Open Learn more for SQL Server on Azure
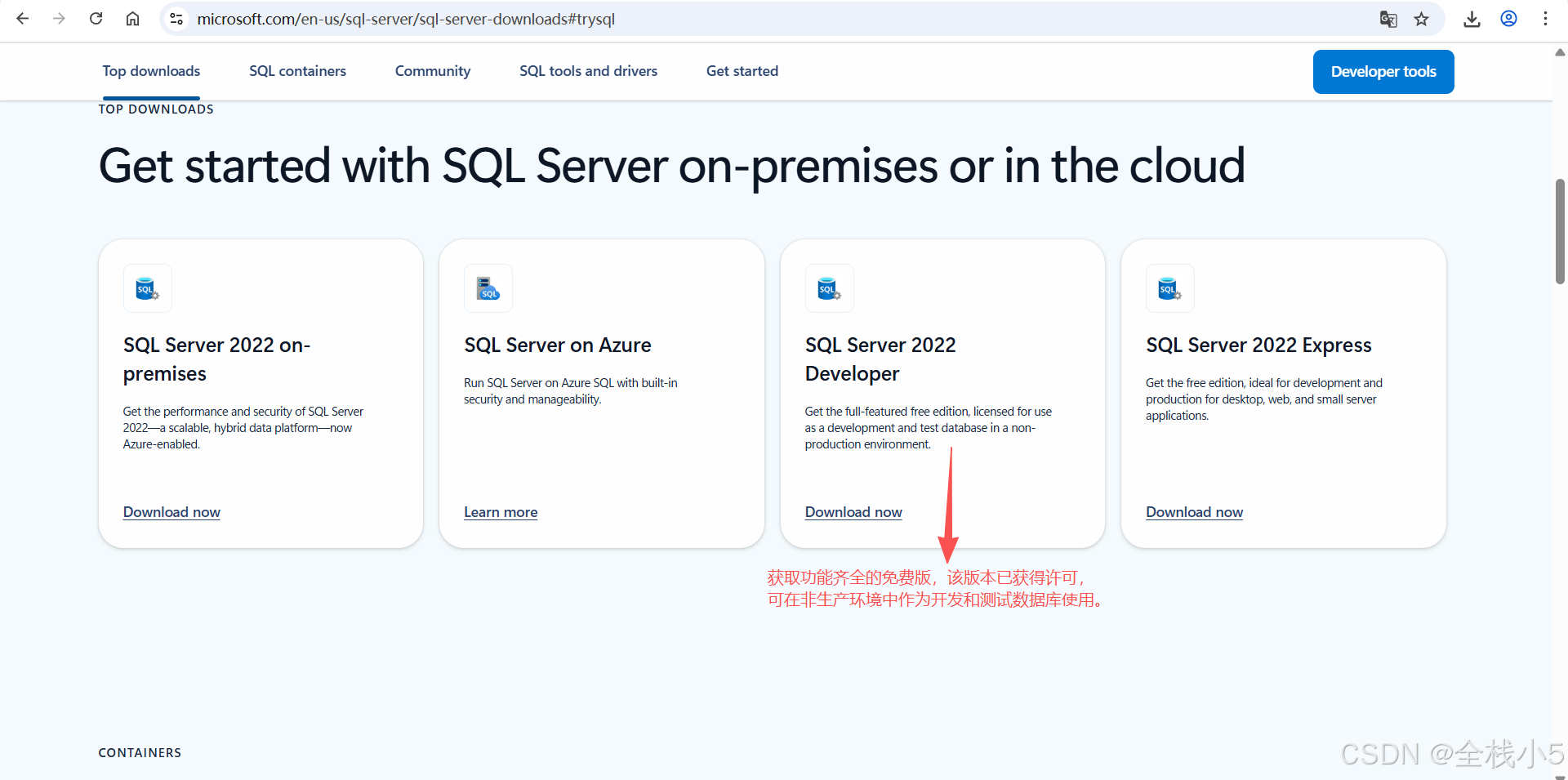Image resolution: width=1568 pixels, height=780 pixels. pyautogui.click(x=500, y=512)
